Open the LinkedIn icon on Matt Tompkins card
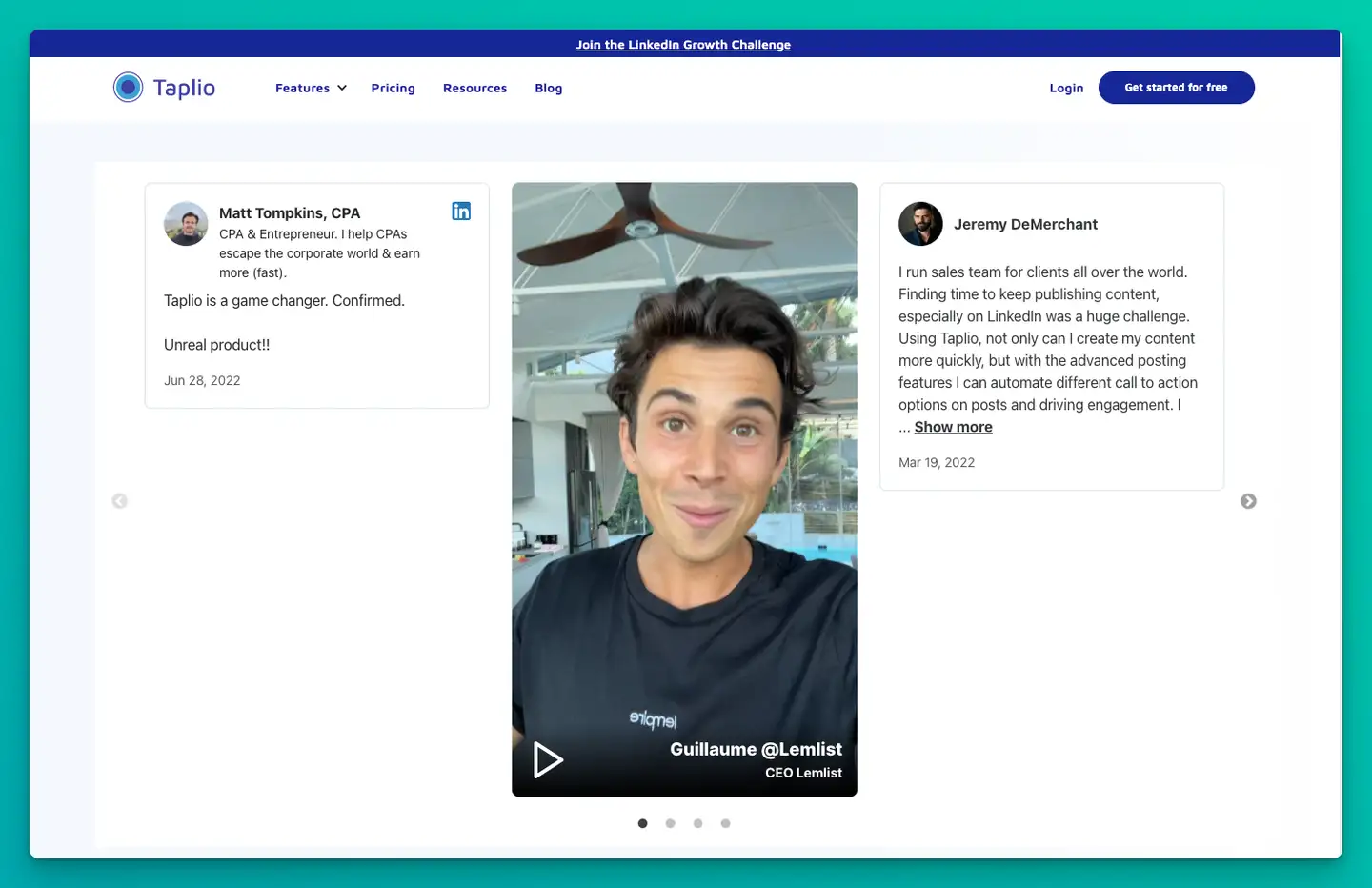 pyautogui.click(x=461, y=212)
